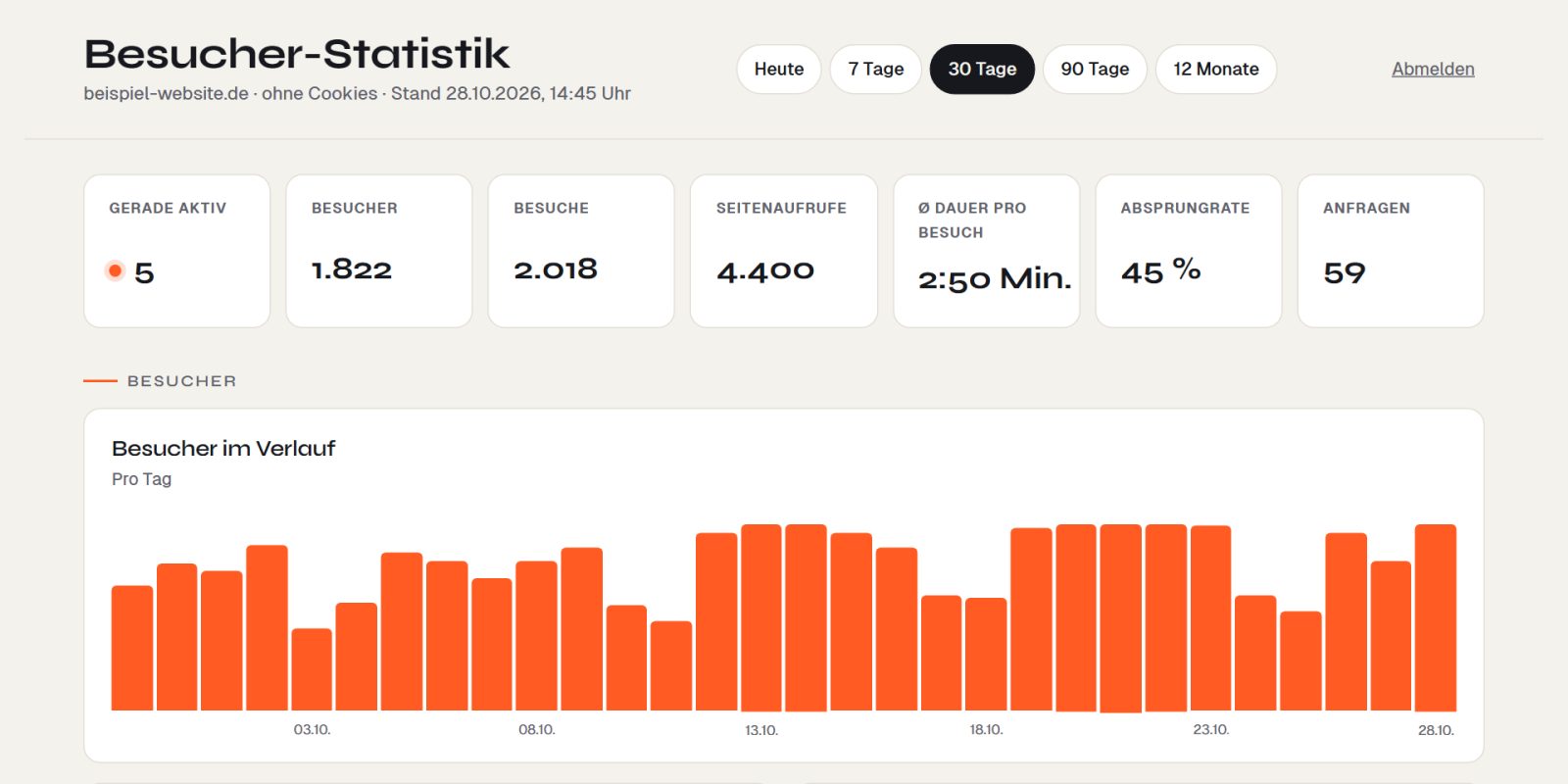Click the Besucher im Verlauf heading

223,449
